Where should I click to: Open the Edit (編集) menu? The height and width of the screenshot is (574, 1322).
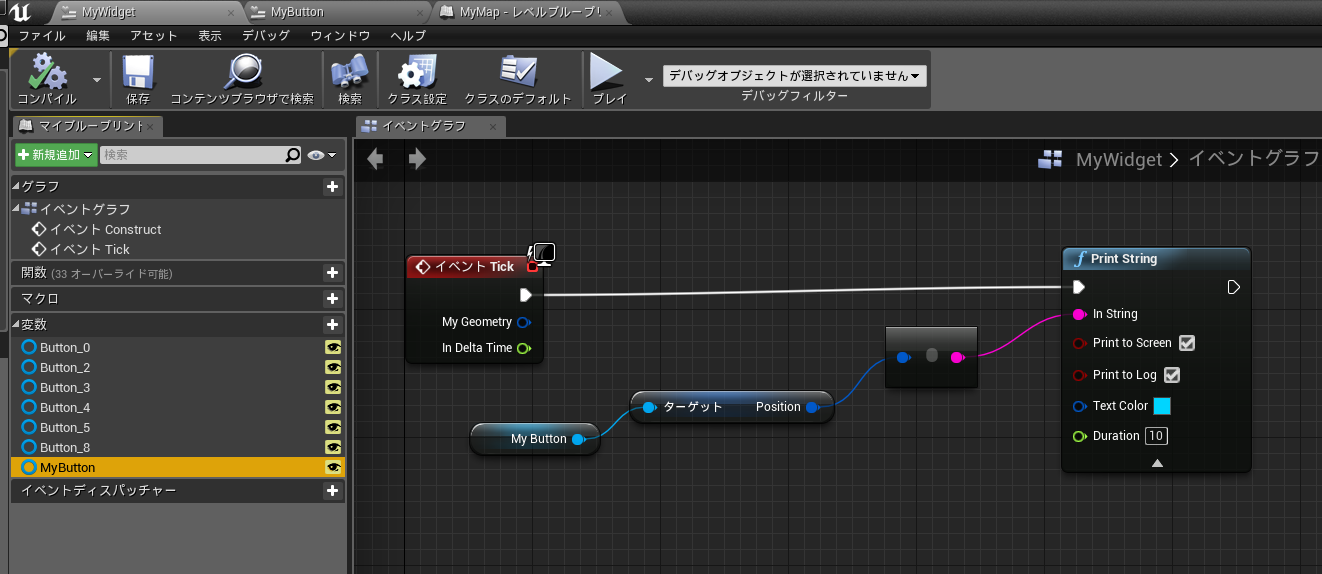click(98, 35)
